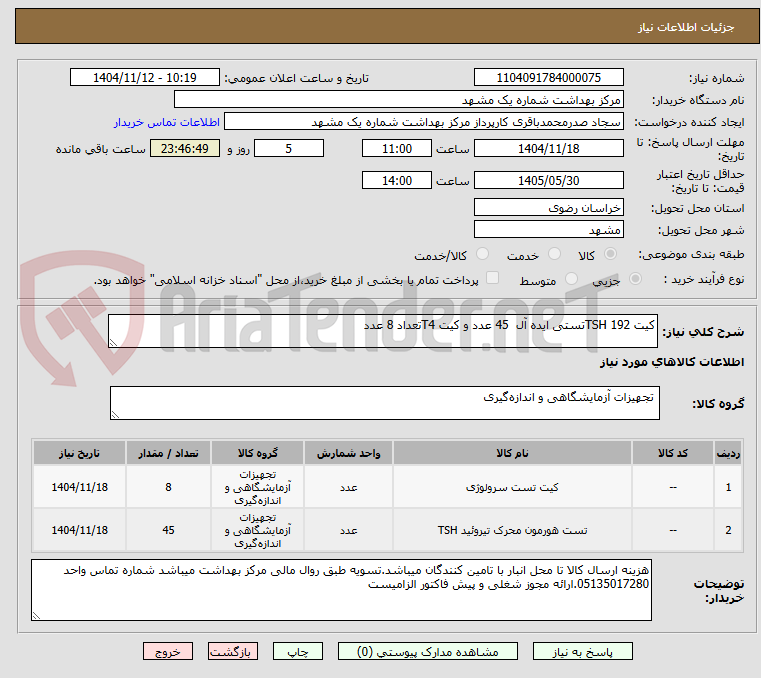The height and width of the screenshot is (678, 761).
Task: Click the remaining days field showing 5
Action: 289,148
